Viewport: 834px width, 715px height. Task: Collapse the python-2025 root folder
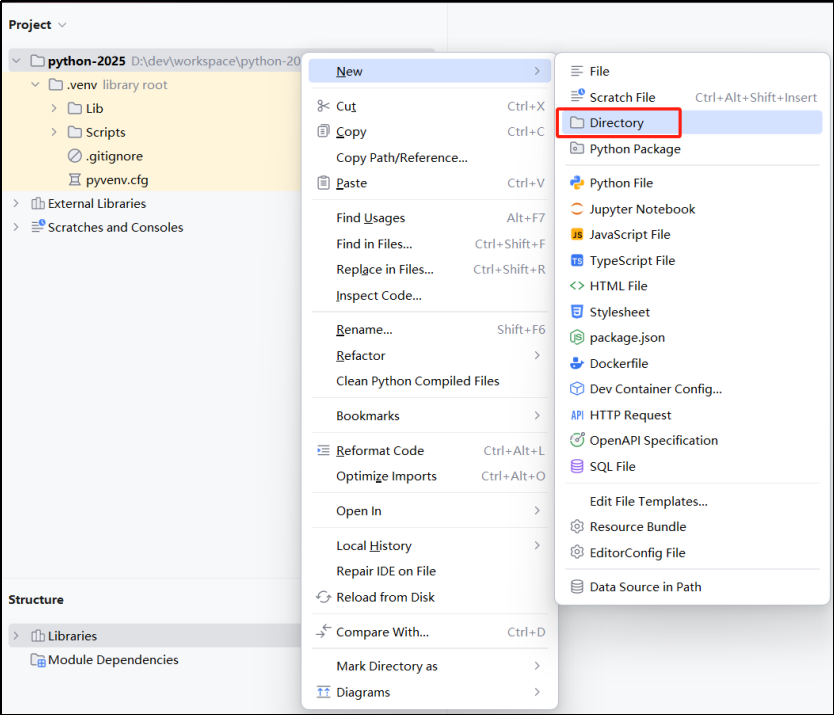pos(16,61)
